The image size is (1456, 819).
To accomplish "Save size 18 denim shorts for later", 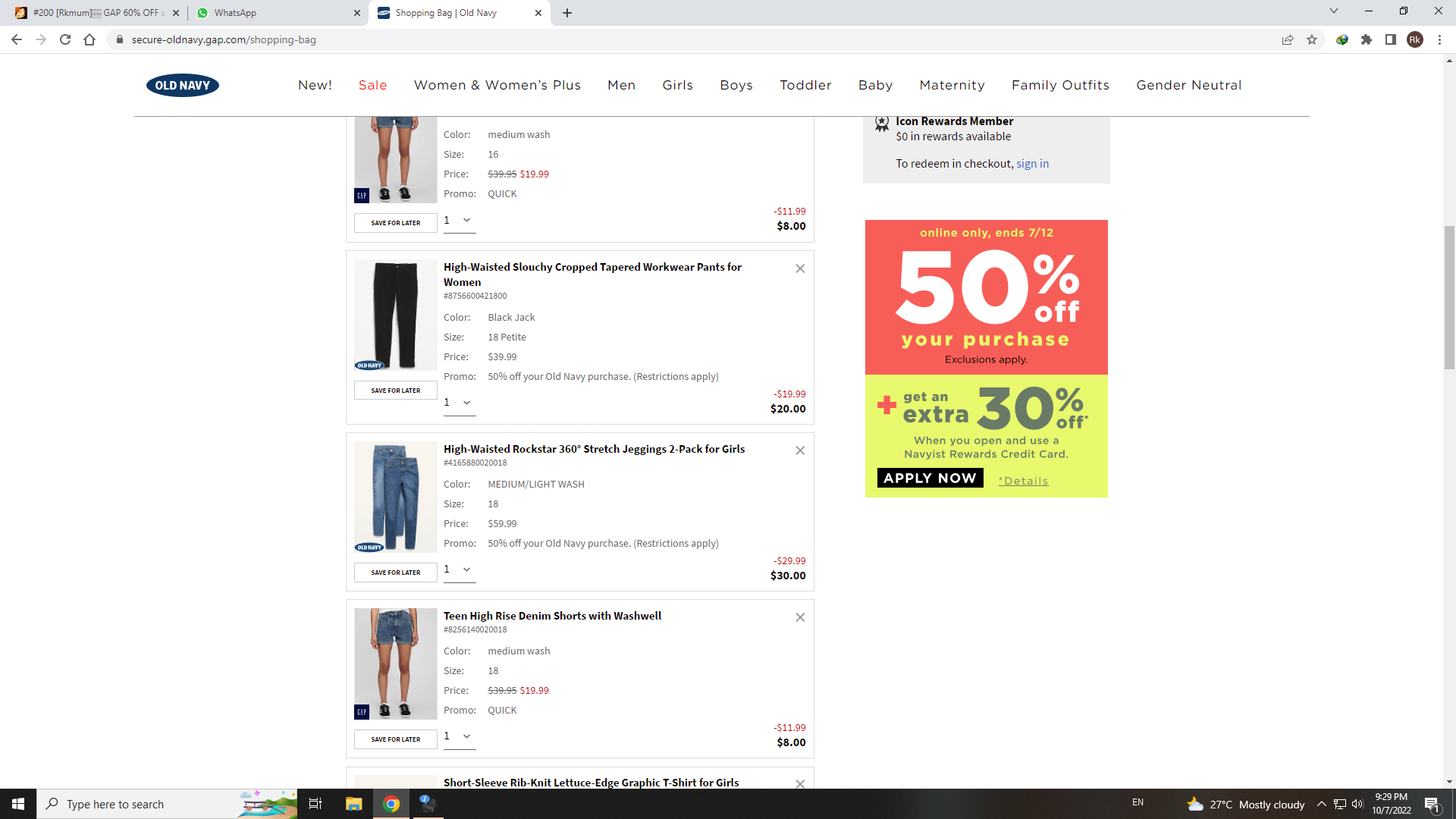I will (x=396, y=739).
